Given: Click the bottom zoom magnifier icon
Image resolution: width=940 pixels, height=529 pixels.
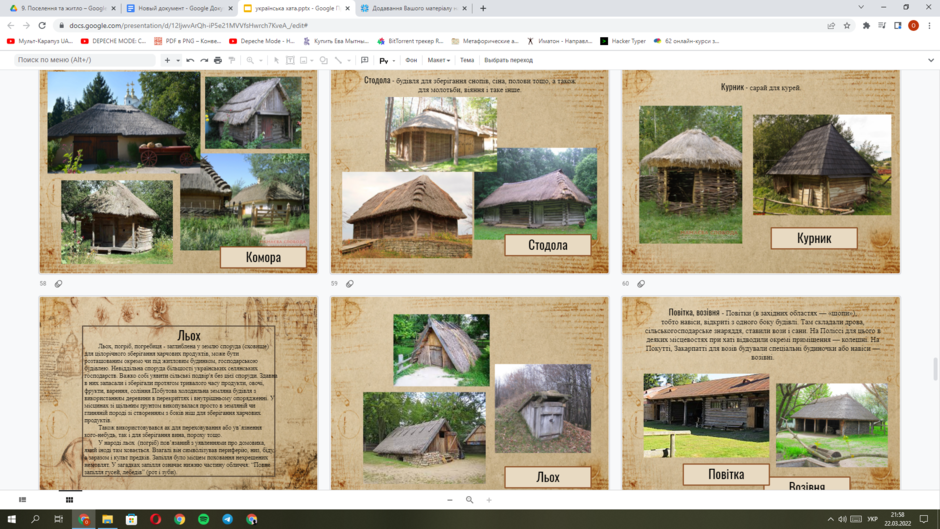Looking at the screenshot, I should (469, 500).
